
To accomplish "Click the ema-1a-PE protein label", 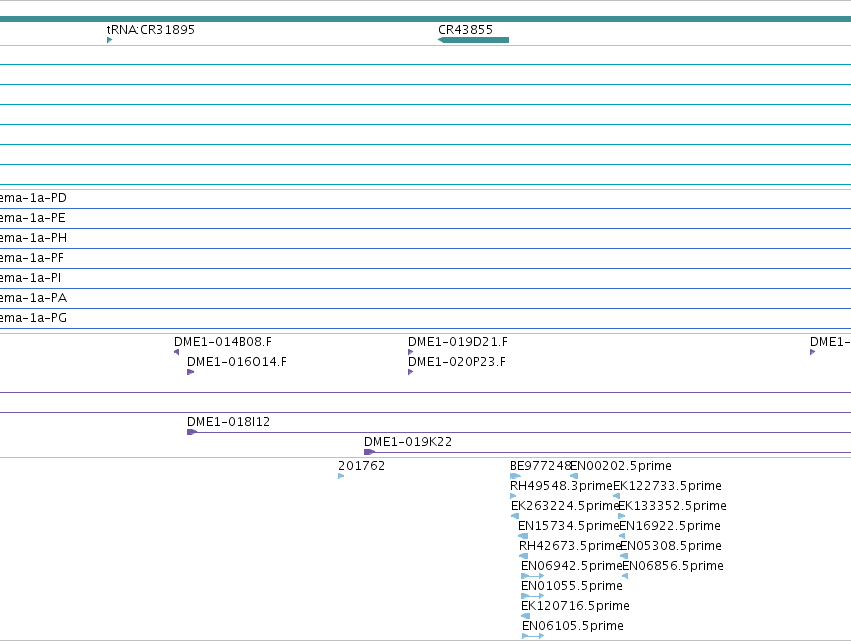I will click(x=33, y=218).
